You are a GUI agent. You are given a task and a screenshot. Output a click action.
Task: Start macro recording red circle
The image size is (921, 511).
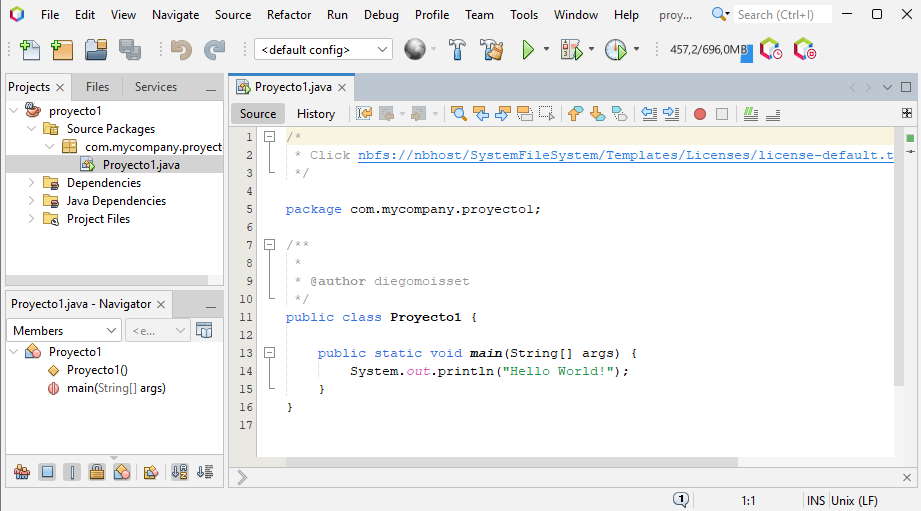[700, 114]
